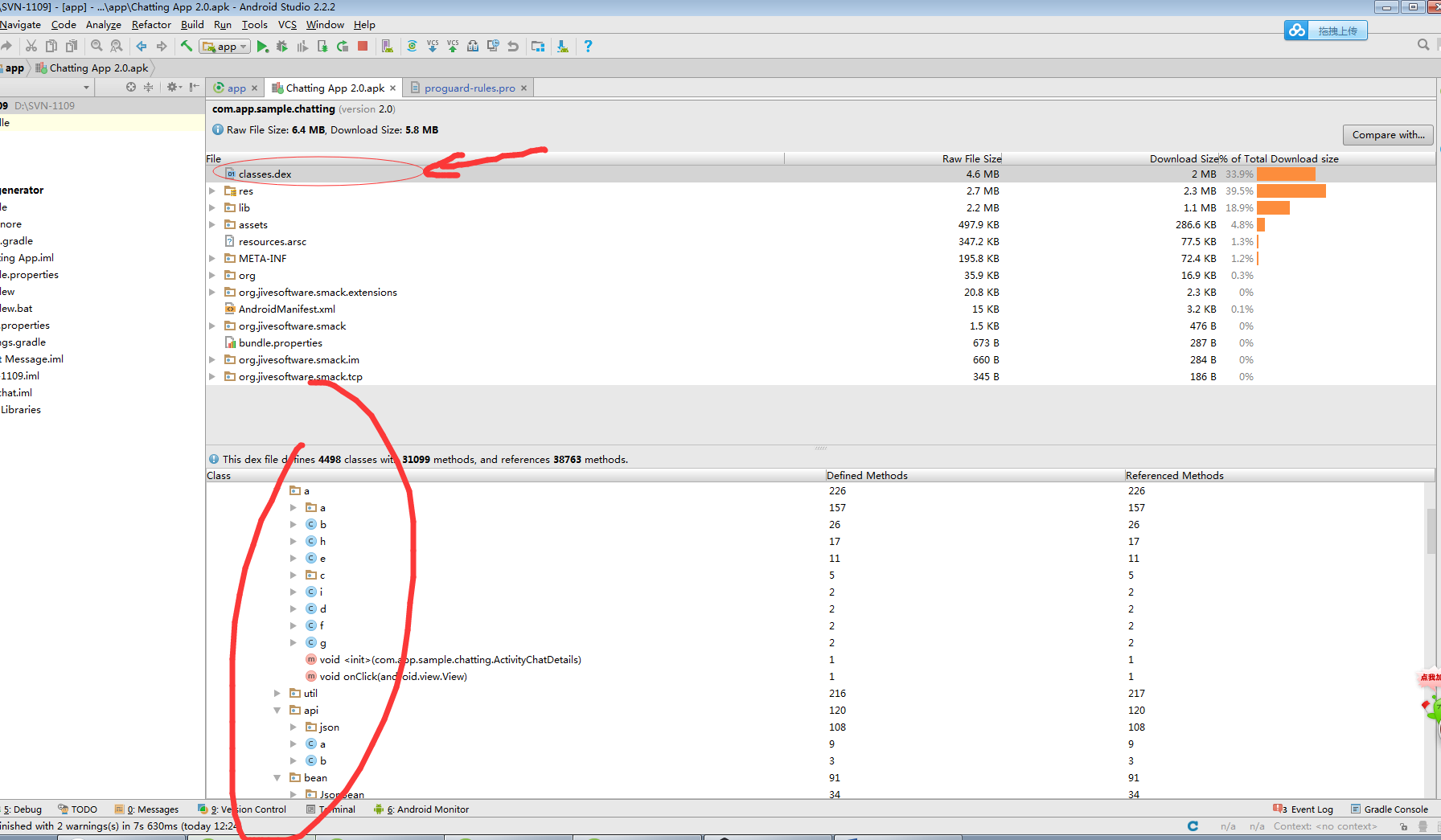Expand the res folder row

point(212,191)
